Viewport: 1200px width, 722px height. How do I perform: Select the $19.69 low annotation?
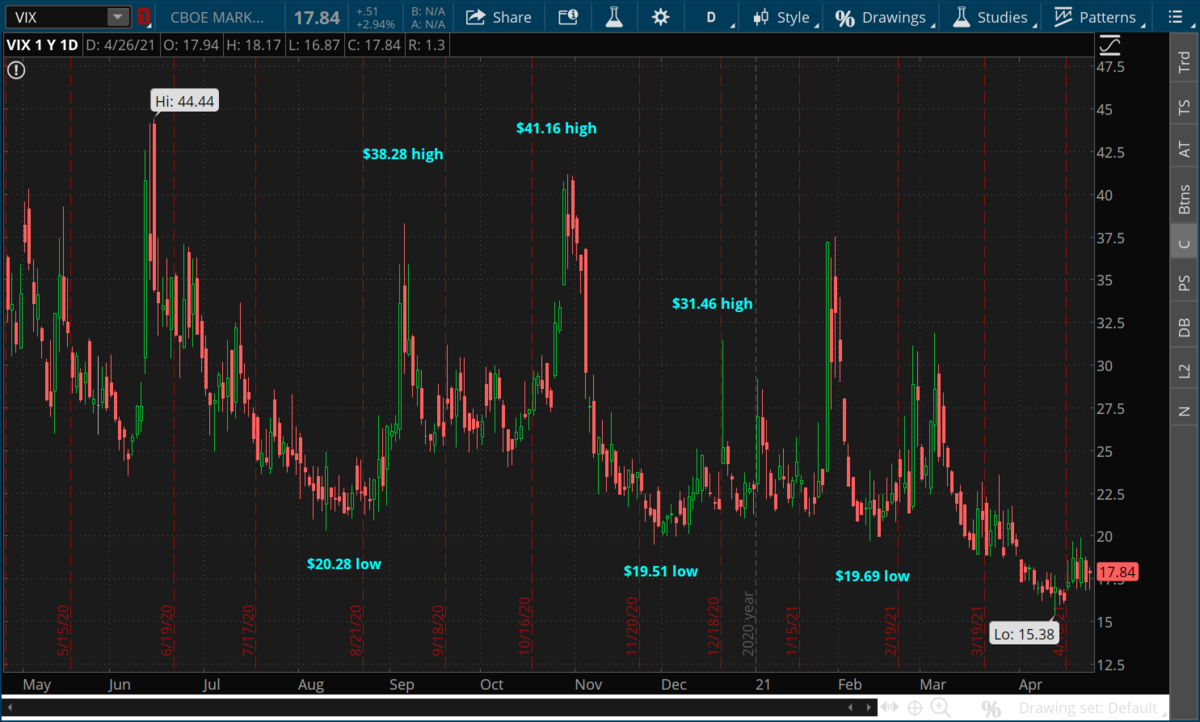pos(873,576)
